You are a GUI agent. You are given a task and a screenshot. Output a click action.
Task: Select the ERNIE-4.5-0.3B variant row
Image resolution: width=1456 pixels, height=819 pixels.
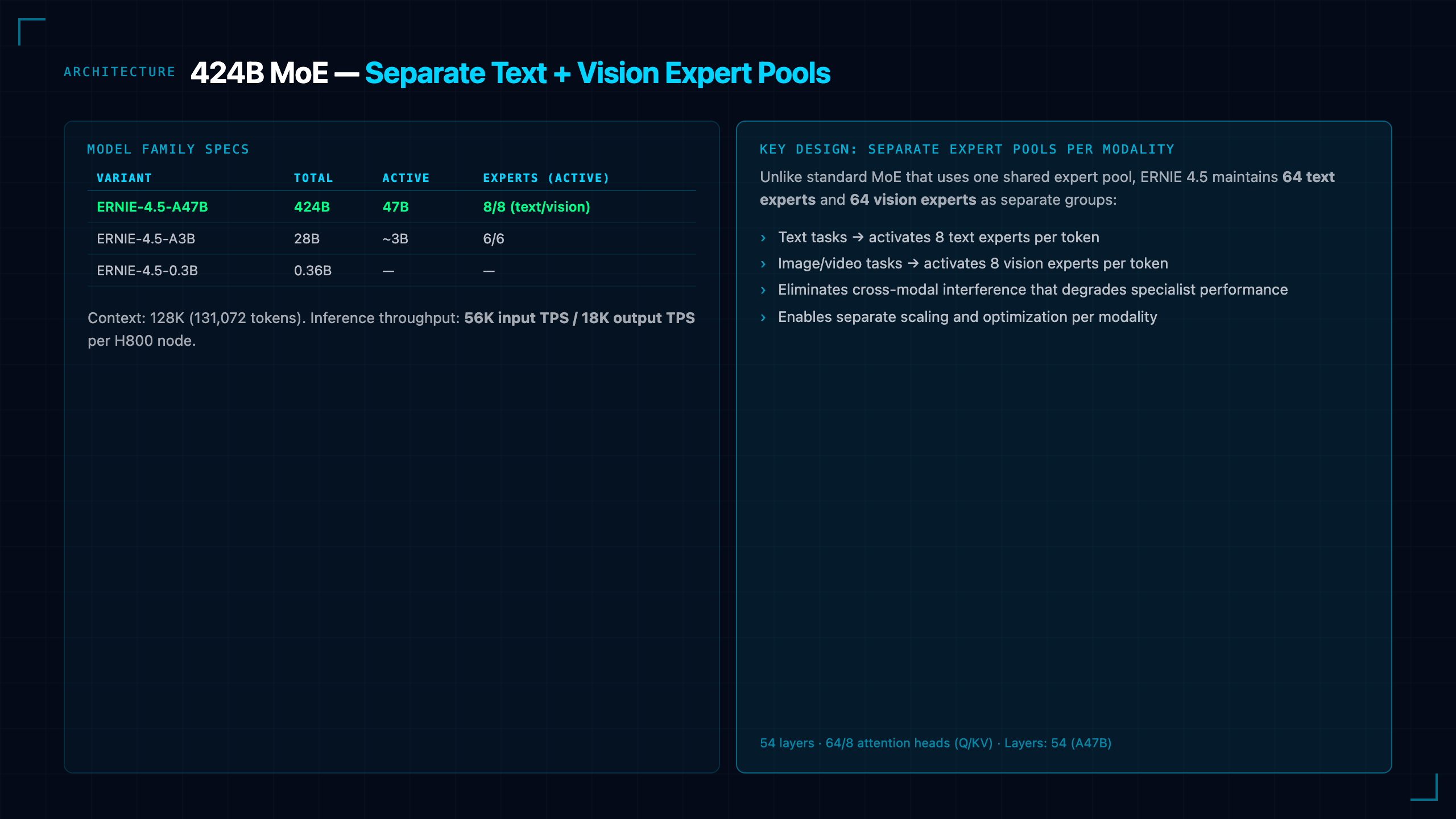[x=392, y=271]
